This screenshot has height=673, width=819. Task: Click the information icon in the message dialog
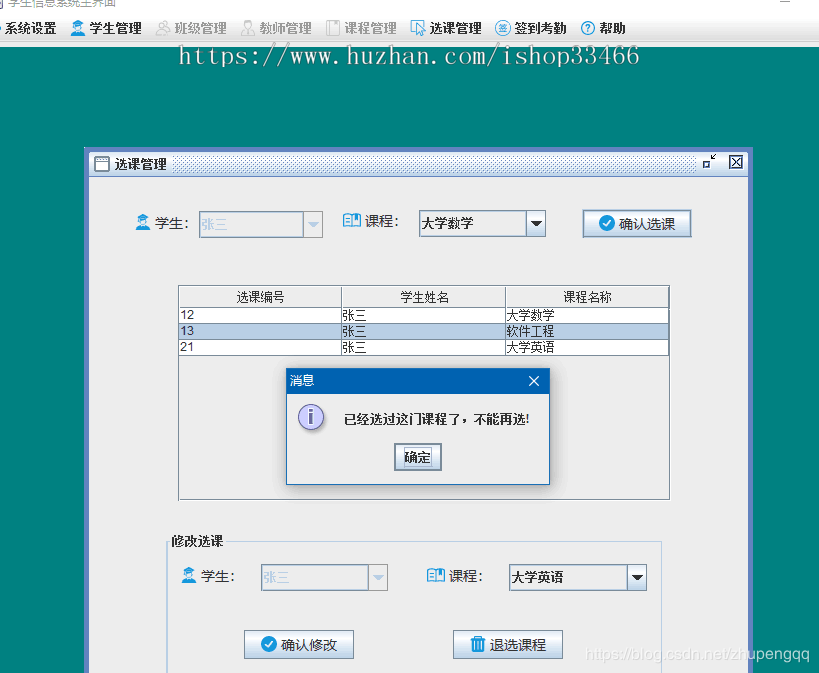coord(311,417)
